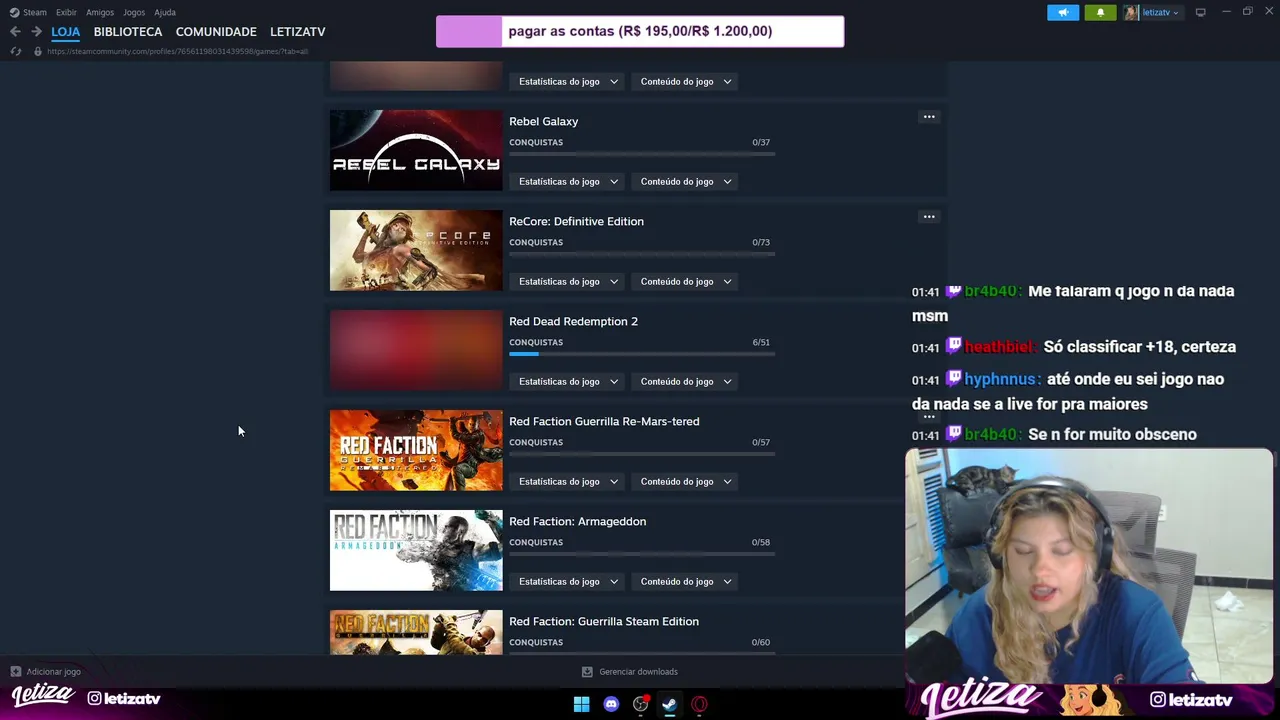Open Red Faction: Guerrilla Steam Edition title link
1280x720 pixels.
coord(604,622)
